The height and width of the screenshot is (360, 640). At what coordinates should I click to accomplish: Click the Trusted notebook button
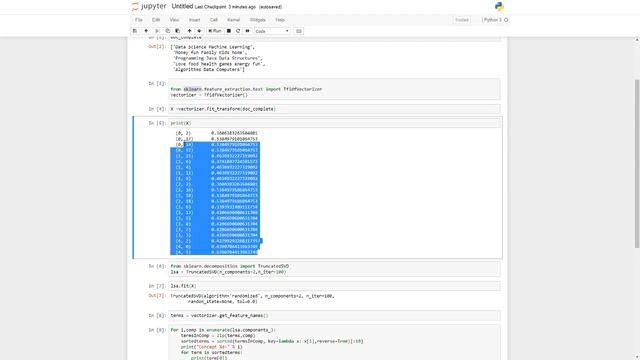[462, 20]
